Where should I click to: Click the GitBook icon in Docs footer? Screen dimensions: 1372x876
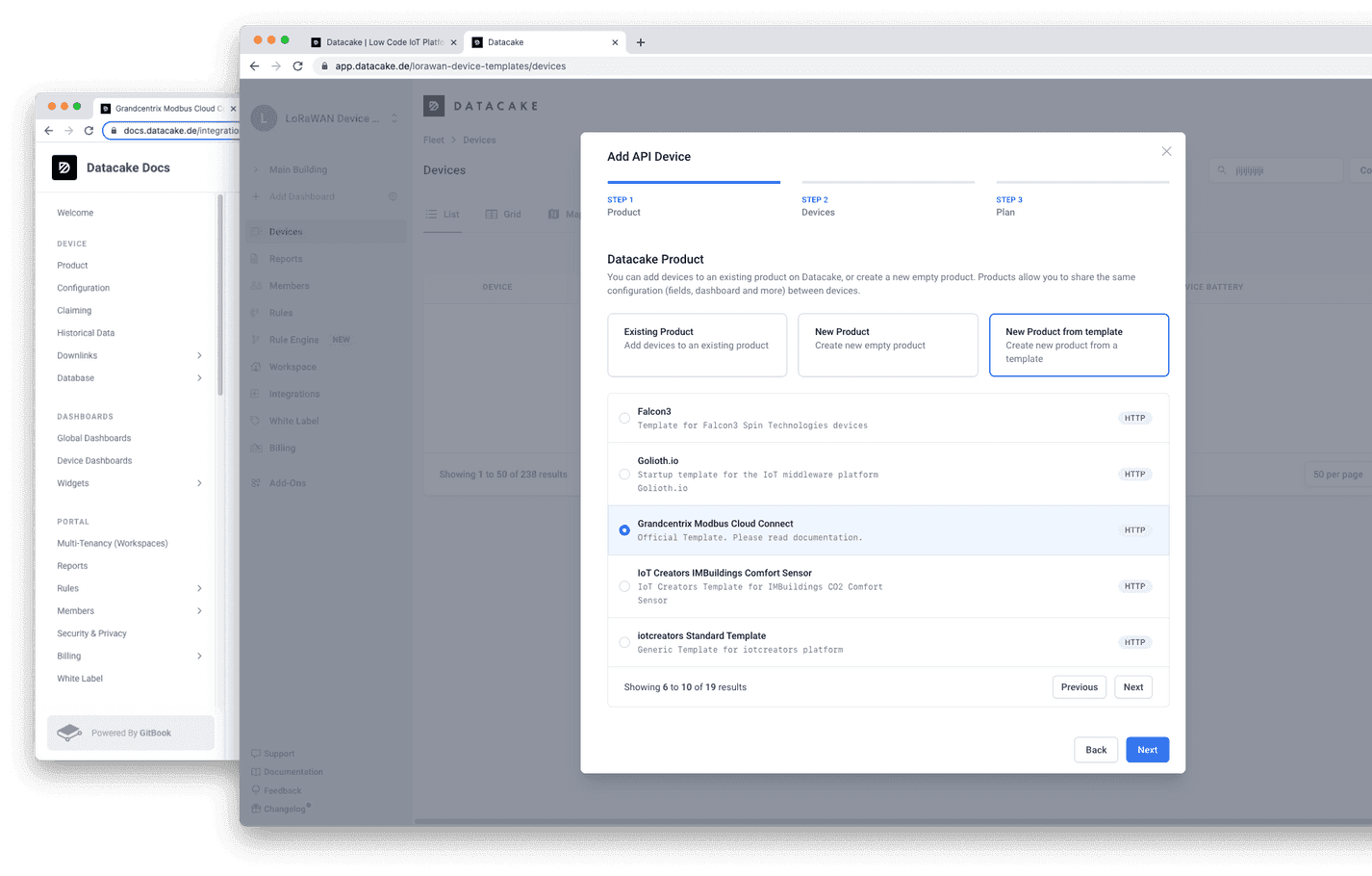click(69, 733)
